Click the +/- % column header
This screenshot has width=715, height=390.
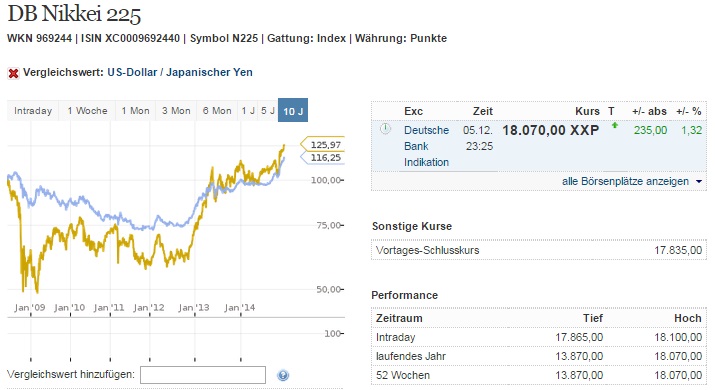tap(689, 111)
